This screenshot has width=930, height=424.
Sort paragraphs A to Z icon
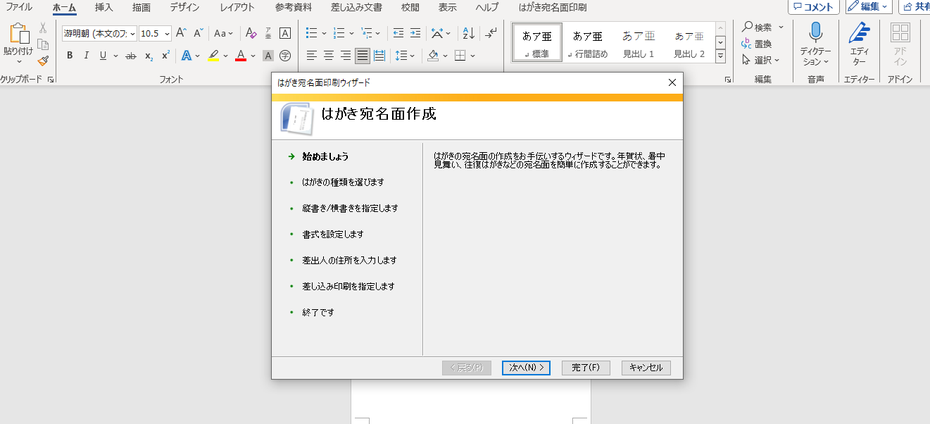(x=469, y=33)
